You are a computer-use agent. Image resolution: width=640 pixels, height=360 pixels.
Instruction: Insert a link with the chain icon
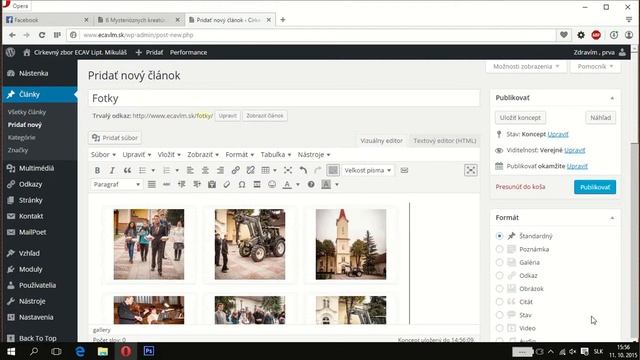pyautogui.click(x=236, y=170)
